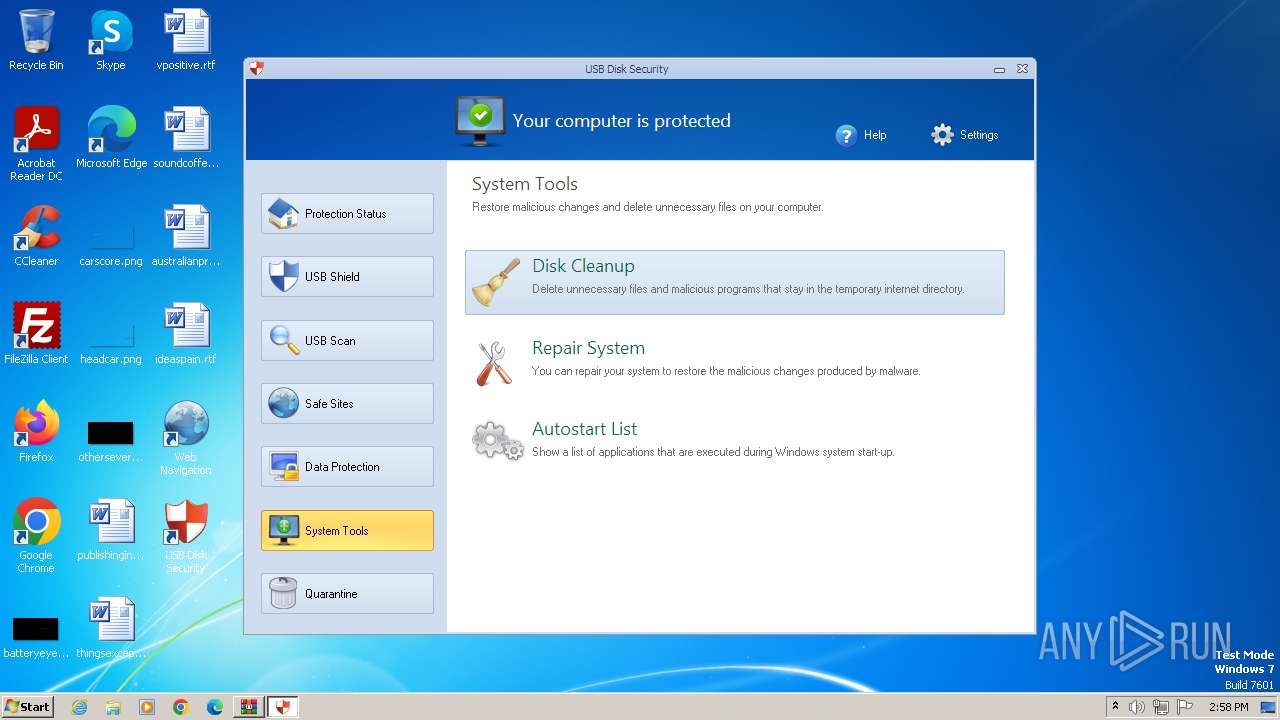
Task: Click the USB Disk Security title bar shield icon
Action: click(257, 69)
